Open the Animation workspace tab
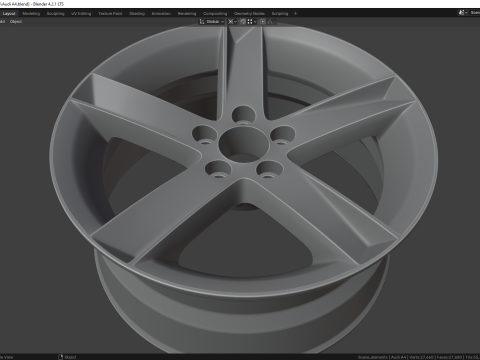480x360 pixels. click(x=161, y=14)
